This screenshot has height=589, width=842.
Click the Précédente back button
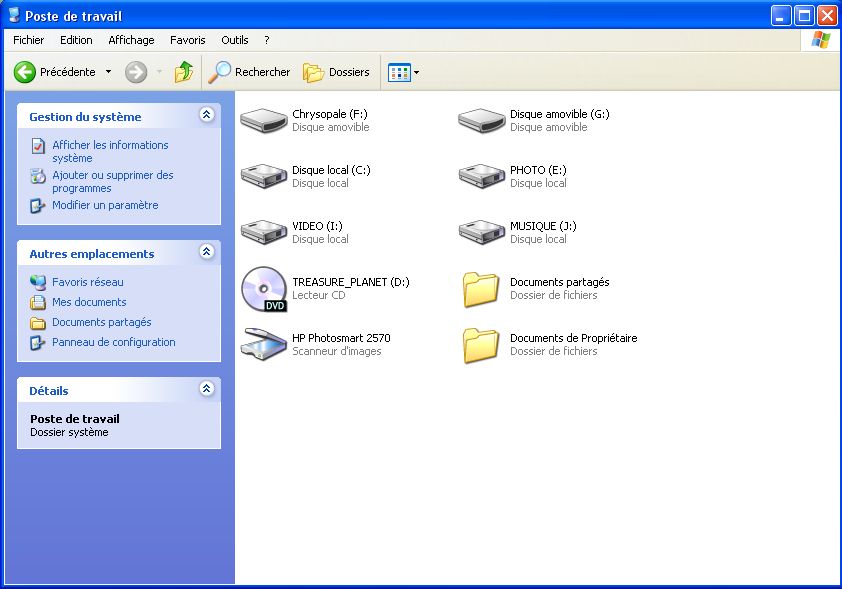click(x=55, y=72)
